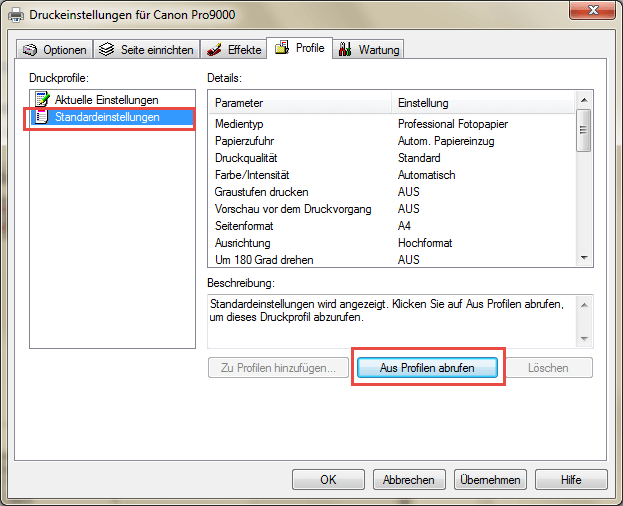Screen dimensions: 623x506
Task: Click the Automatisch value
Action: 427,175
